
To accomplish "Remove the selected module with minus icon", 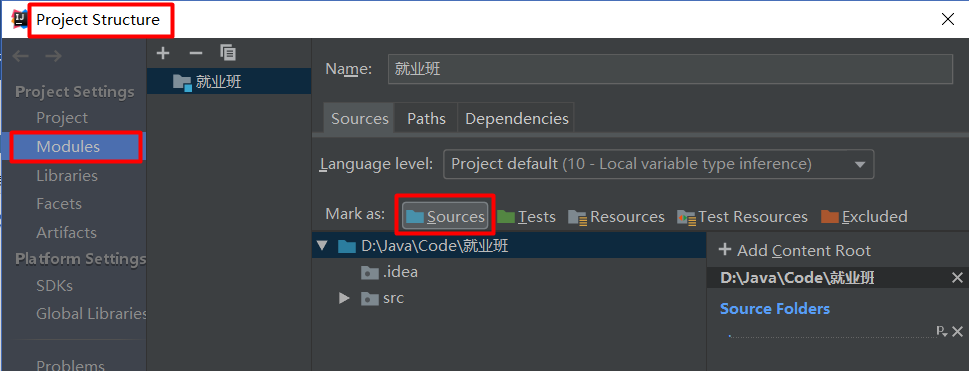I will point(195,53).
